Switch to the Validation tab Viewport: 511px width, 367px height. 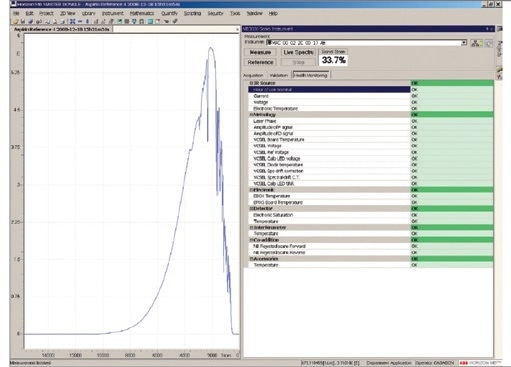[278, 75]
